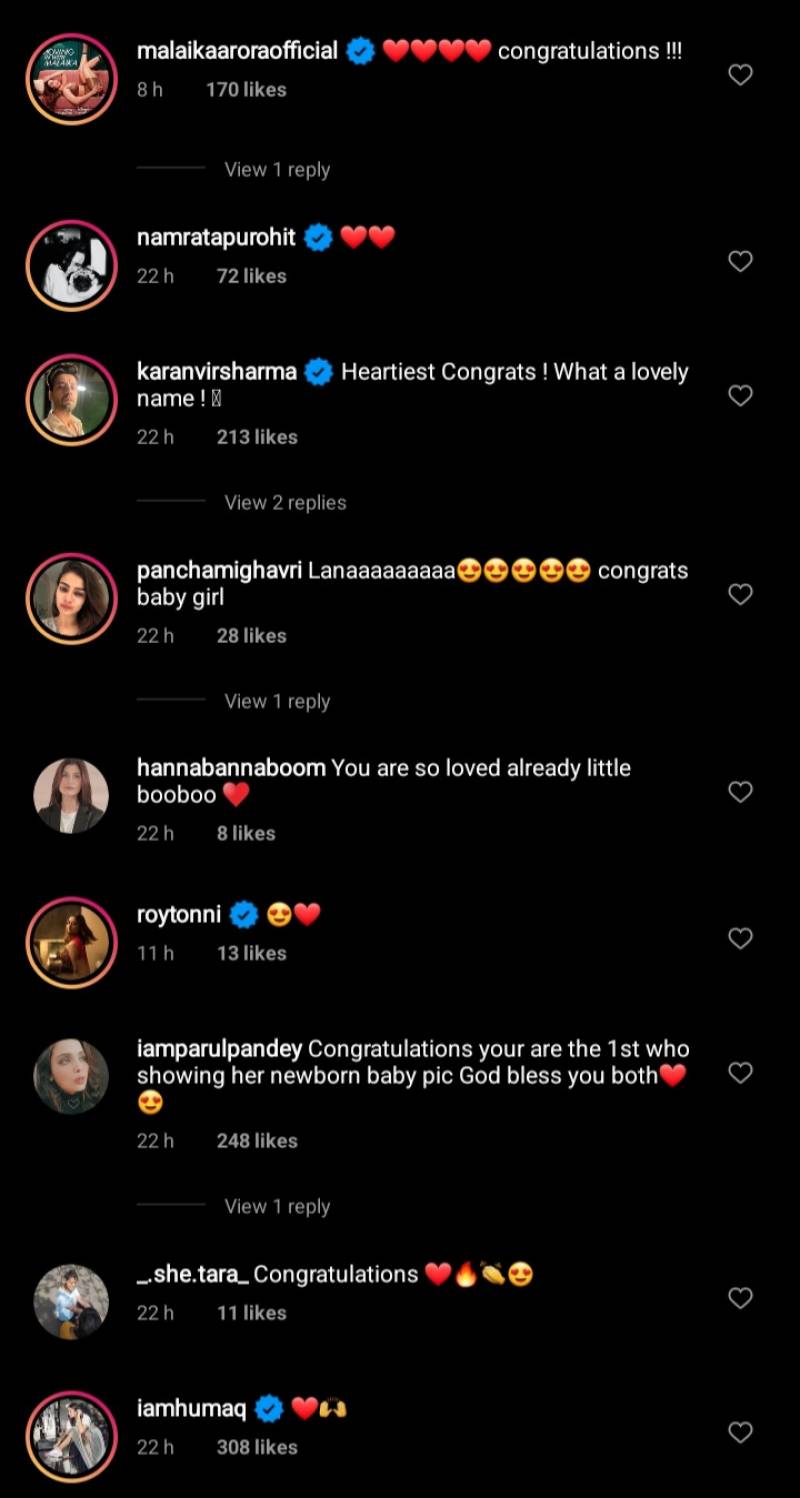The image size is (800, 1498).
Task: Open the iamhumaq username link
Action: [x=191, y=1409]
